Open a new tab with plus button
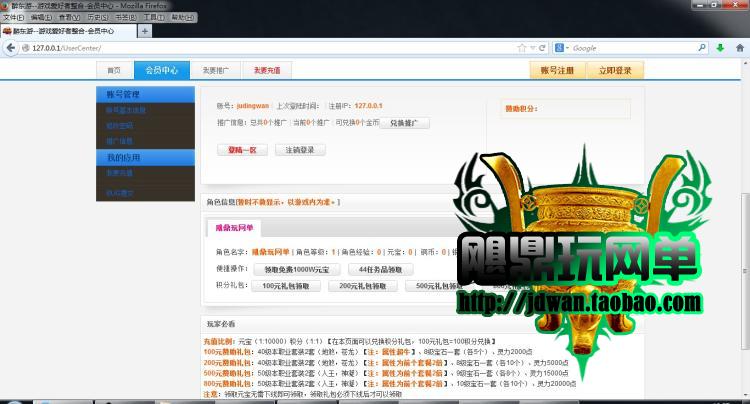Image resolution: width=750 pixels, height=404 pixels. [x=145, y=31]
